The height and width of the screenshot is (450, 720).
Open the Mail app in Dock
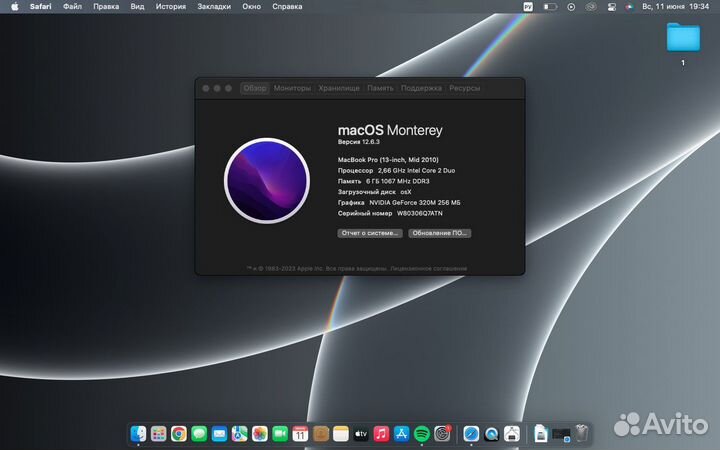[x=219, y=433]
